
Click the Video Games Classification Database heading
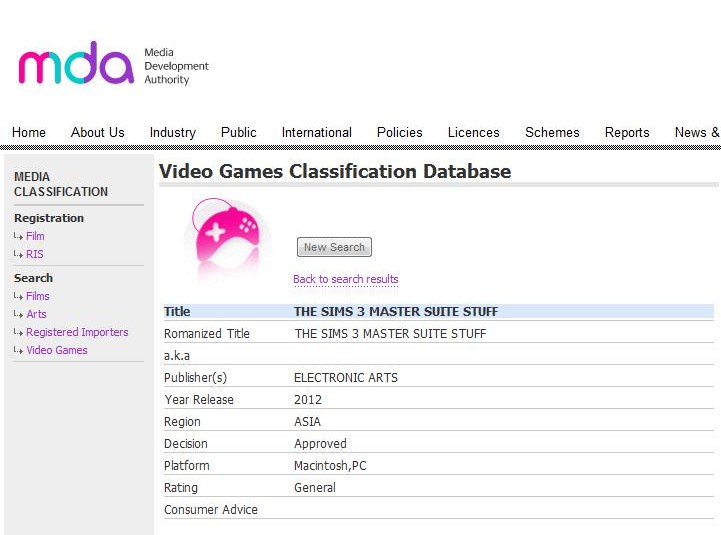pos(335,171)
